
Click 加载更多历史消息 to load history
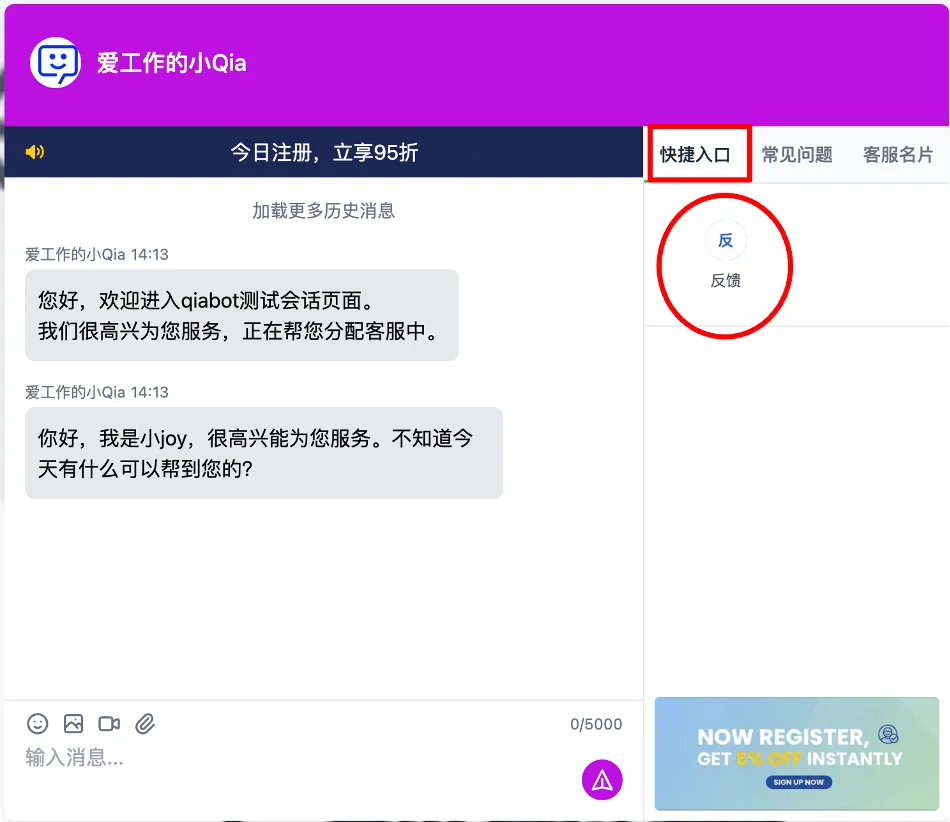click(x=323, y=211)
